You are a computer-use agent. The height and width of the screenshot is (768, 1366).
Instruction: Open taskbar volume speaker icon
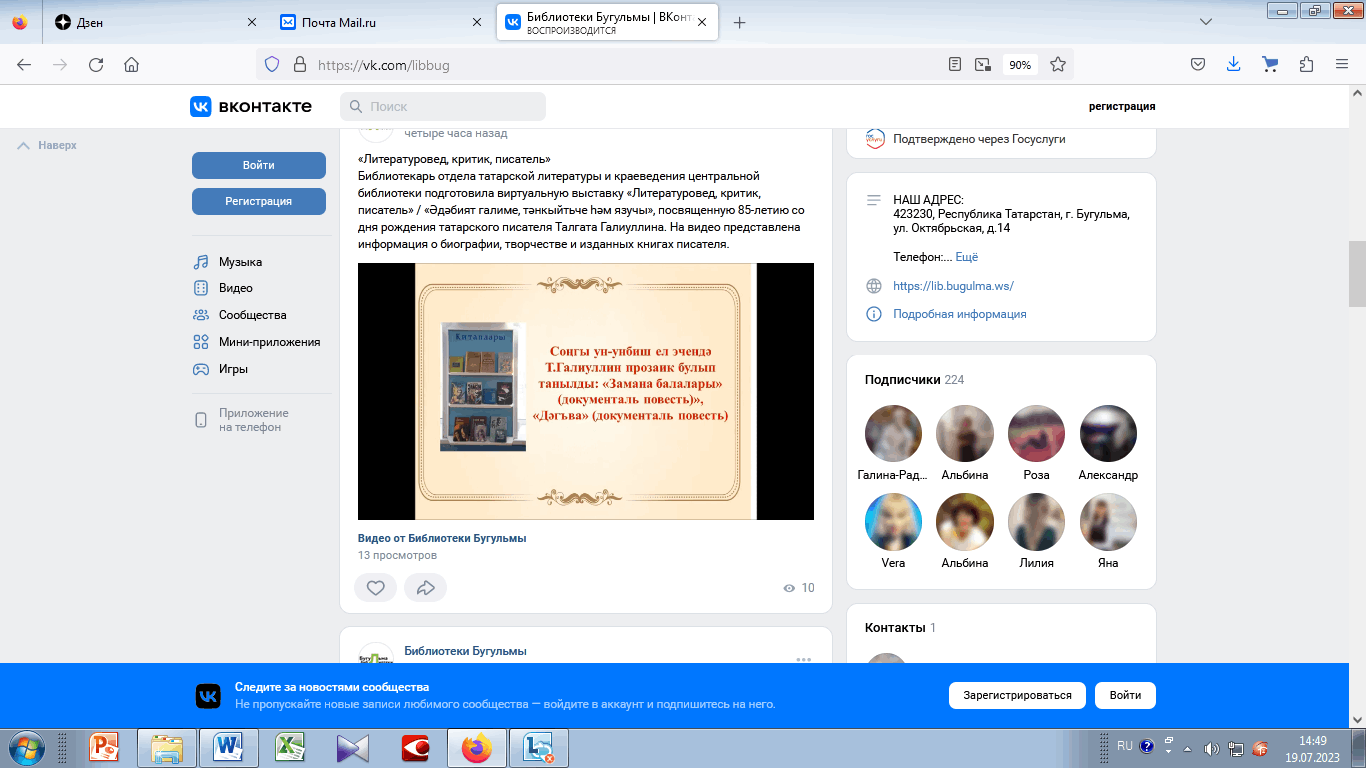(1211, 748)
